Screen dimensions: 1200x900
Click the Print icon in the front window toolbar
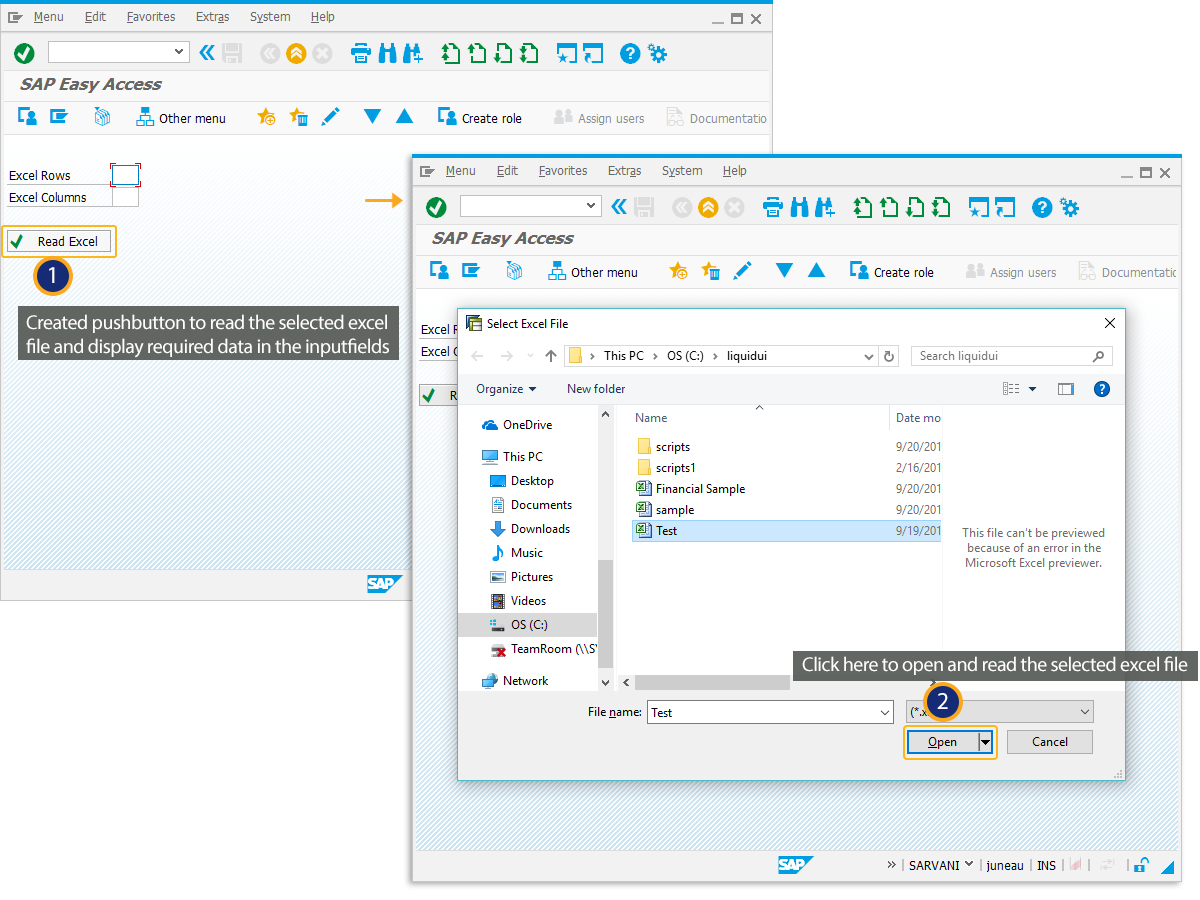773,207
